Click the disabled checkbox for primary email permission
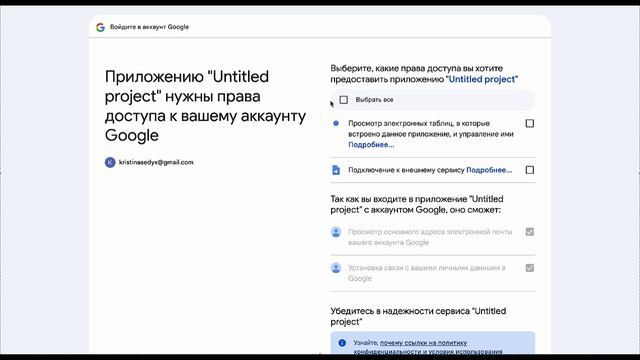640x360 pixels. (x=530, y=232)
